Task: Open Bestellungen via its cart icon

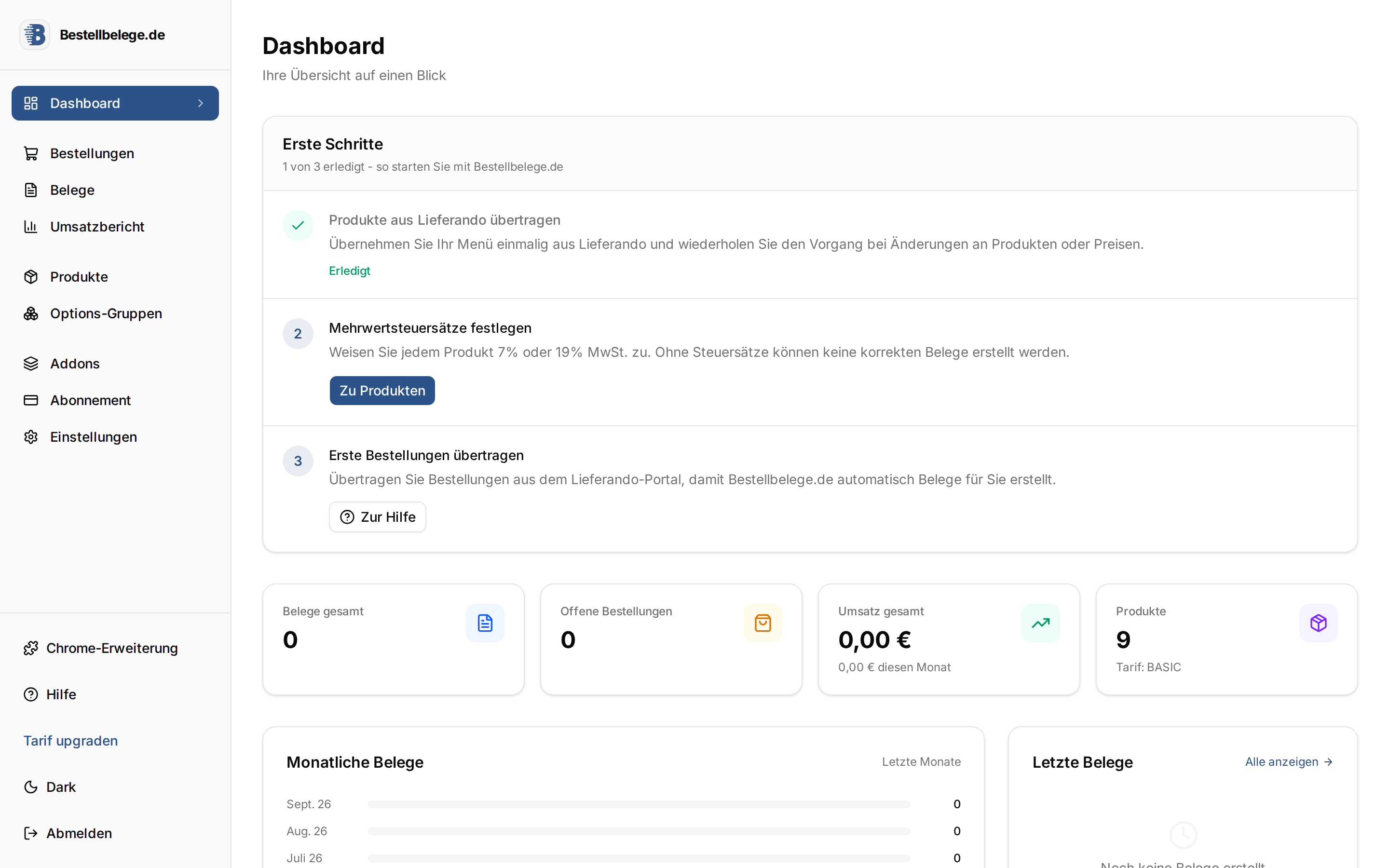Action: point(31,153)
